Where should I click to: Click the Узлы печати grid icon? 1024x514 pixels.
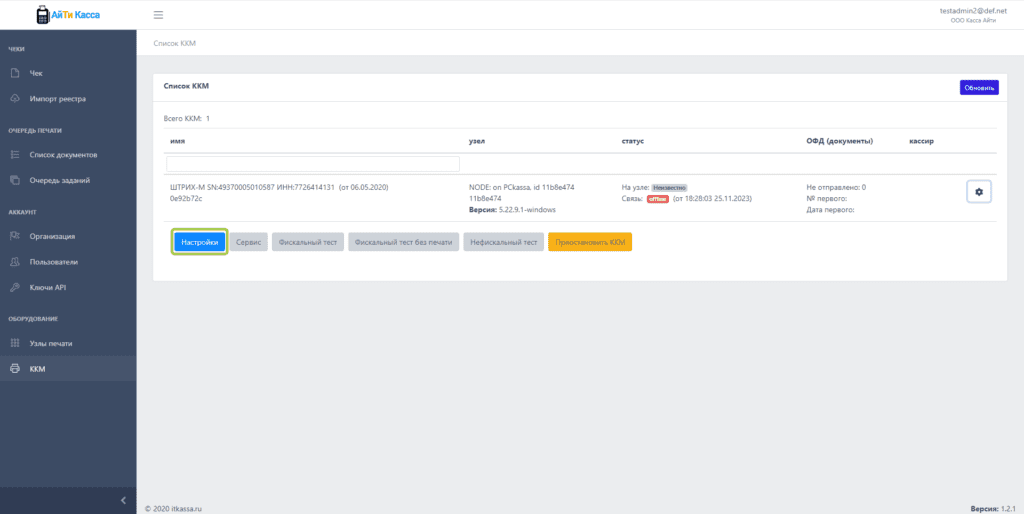point(15,344)
